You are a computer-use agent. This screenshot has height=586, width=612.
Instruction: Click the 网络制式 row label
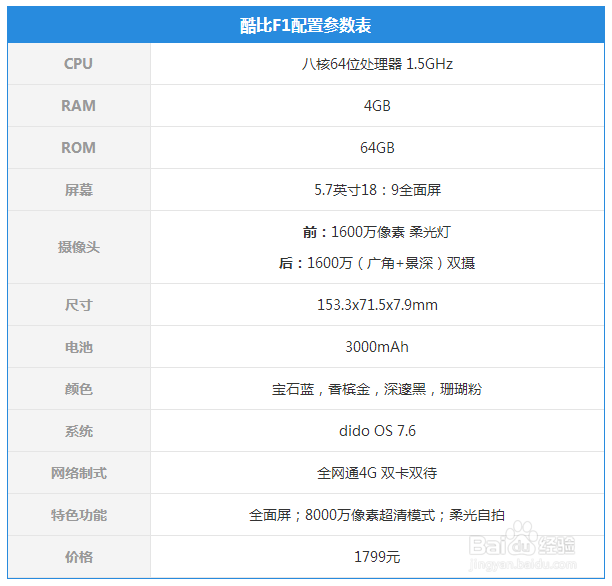pyautogui.click(x=78, y=473)
